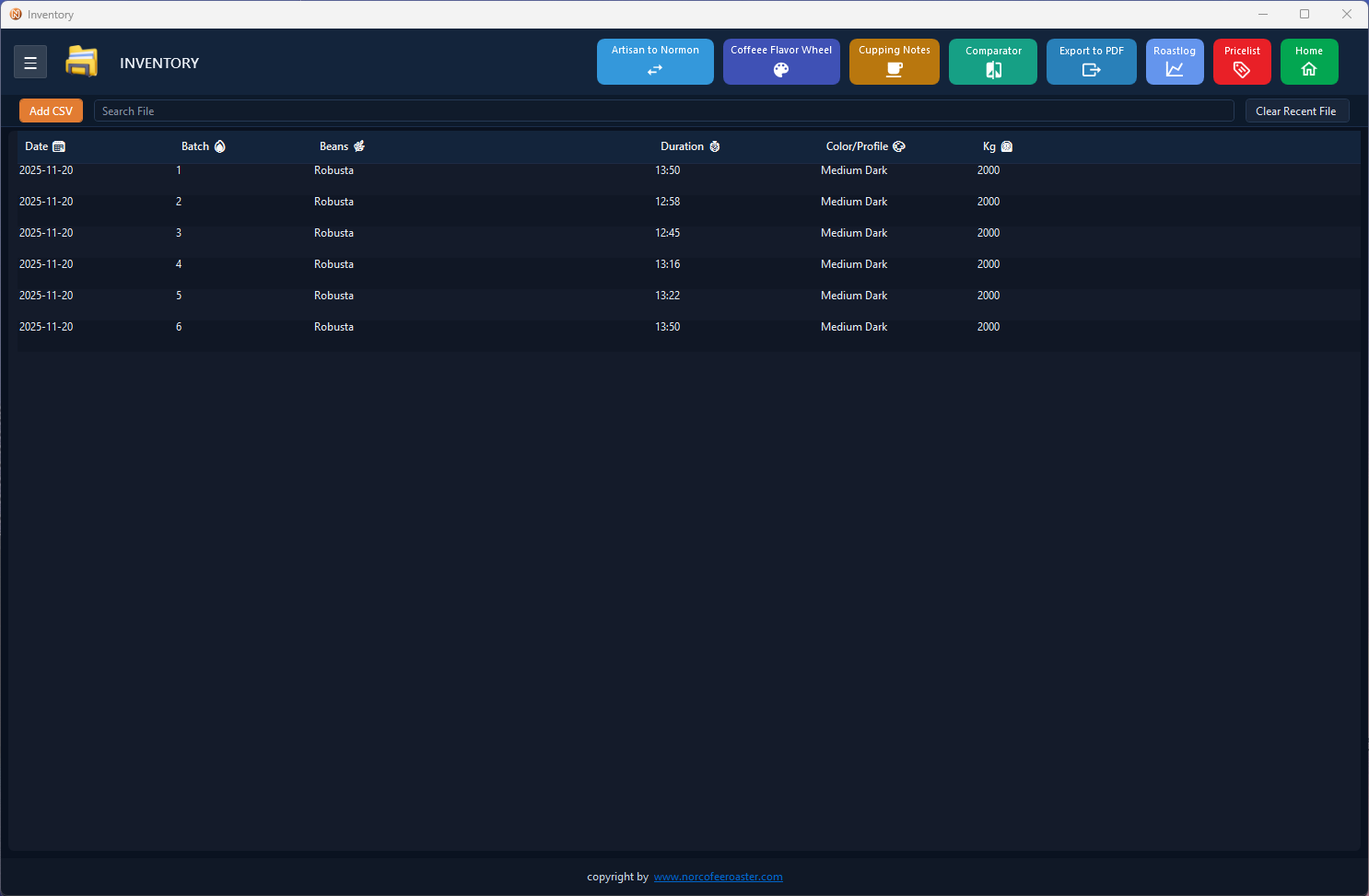Select the Pricelist tag icon
This screenshot has height=896, width=1369.
pos(1242,68)
